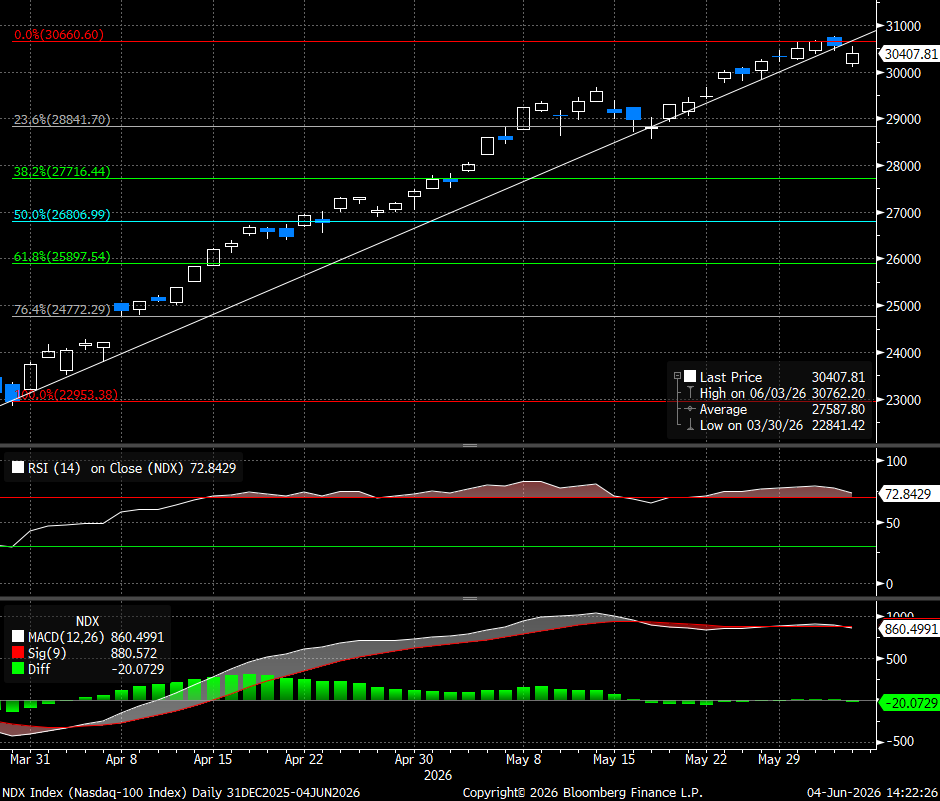This screenshot has height=801, width=940.
Task: Select the 23.6%(28841.70) Fibonacci label
Action: (x=62, y=119)
